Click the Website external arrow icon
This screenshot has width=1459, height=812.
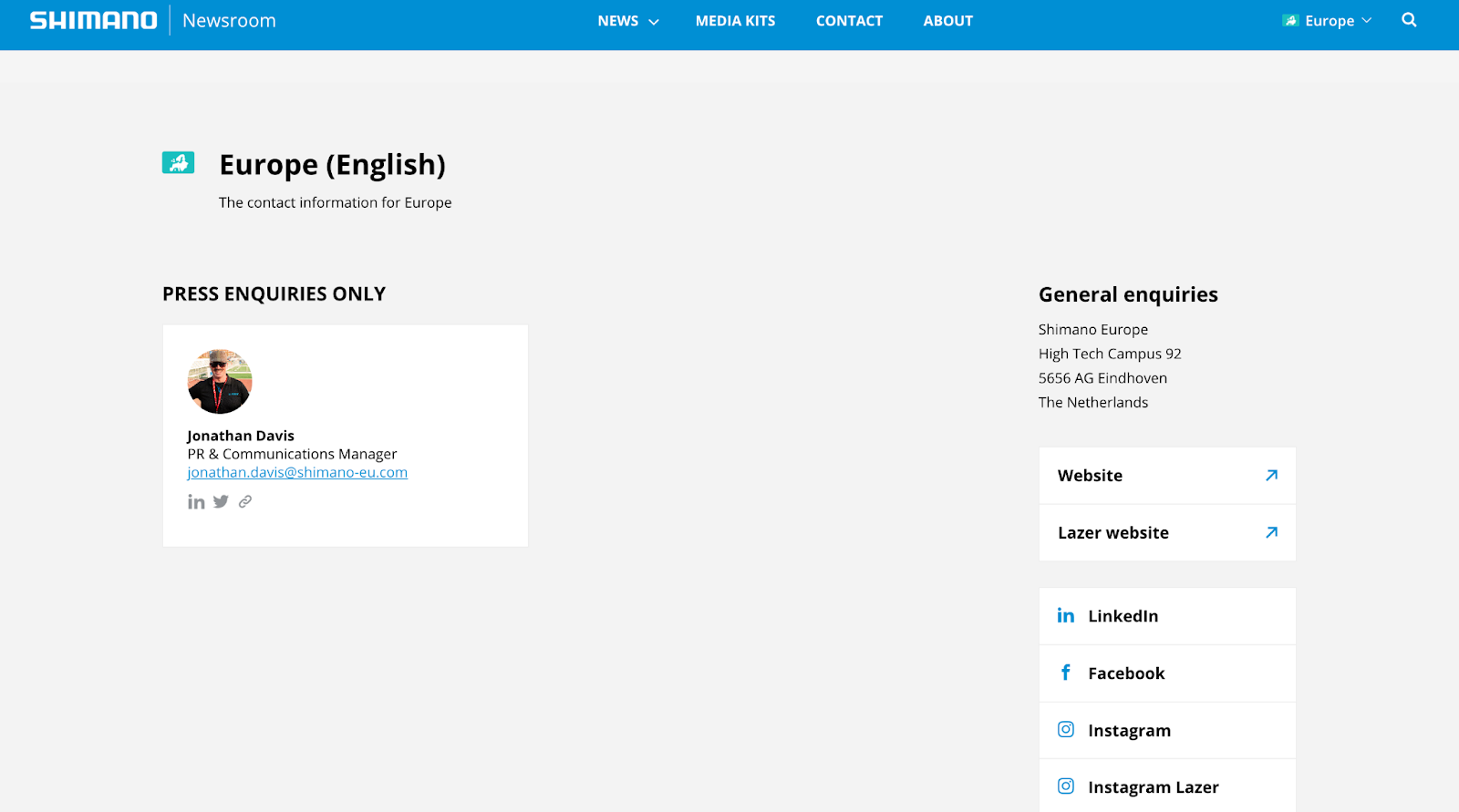(1271, 476)
